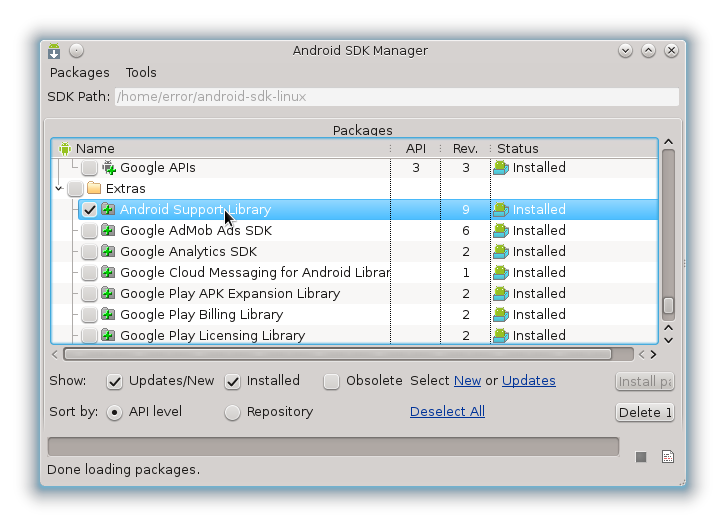Click the Google Play Licensing Library package icon

(108, 335)
